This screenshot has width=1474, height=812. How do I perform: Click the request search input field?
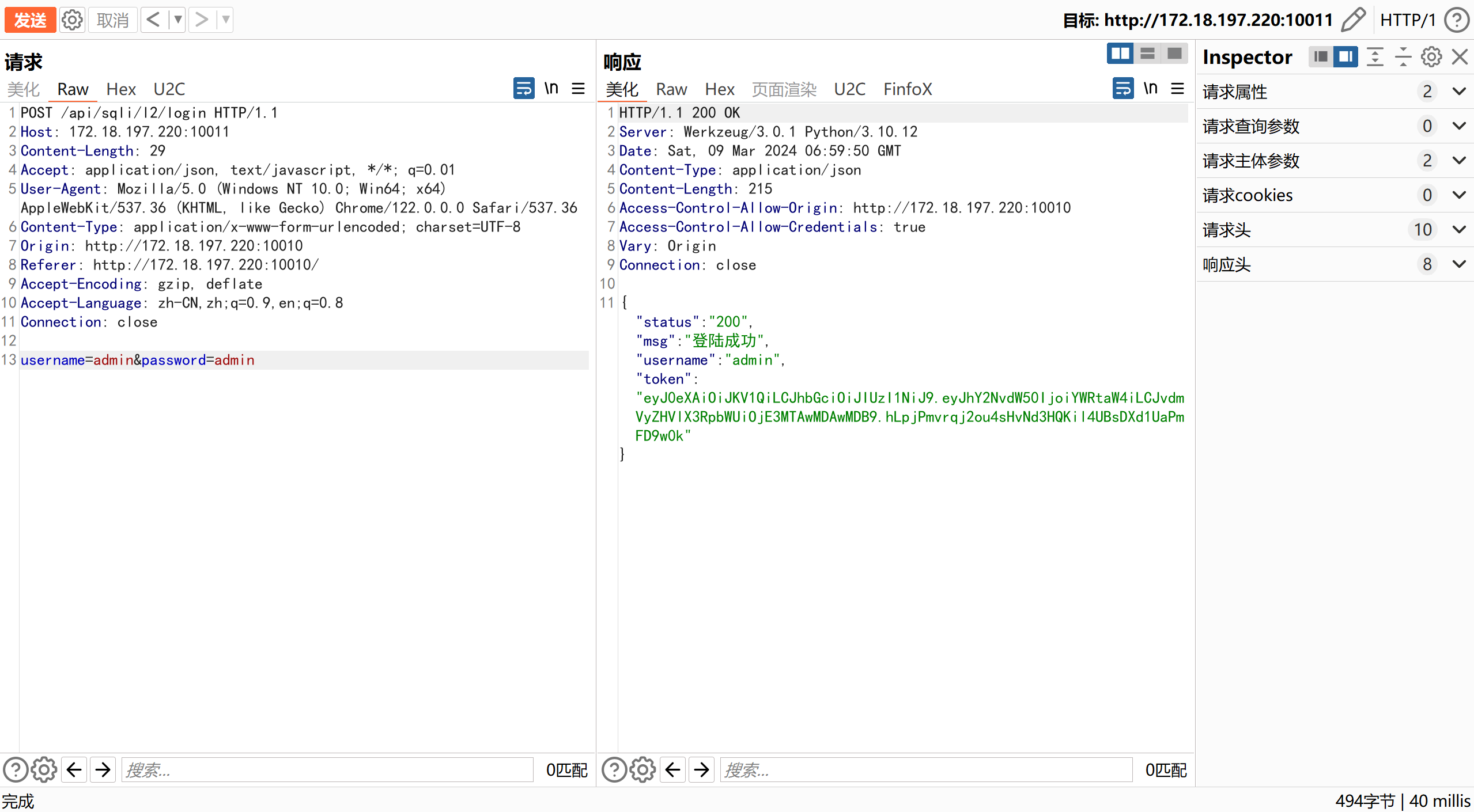click(x=327, y=769)
